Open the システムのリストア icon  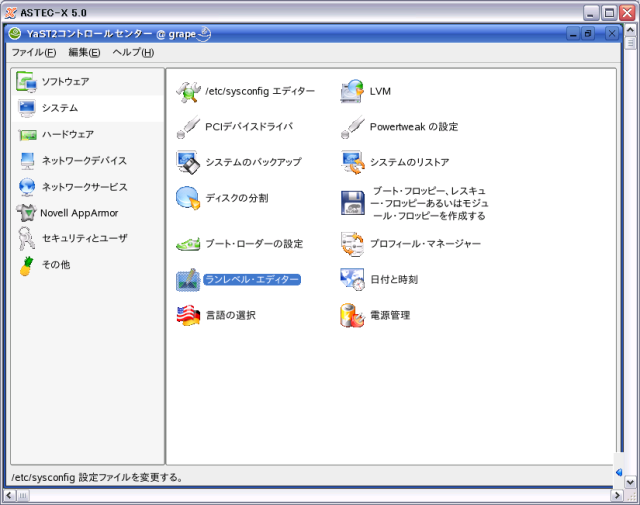352,162
